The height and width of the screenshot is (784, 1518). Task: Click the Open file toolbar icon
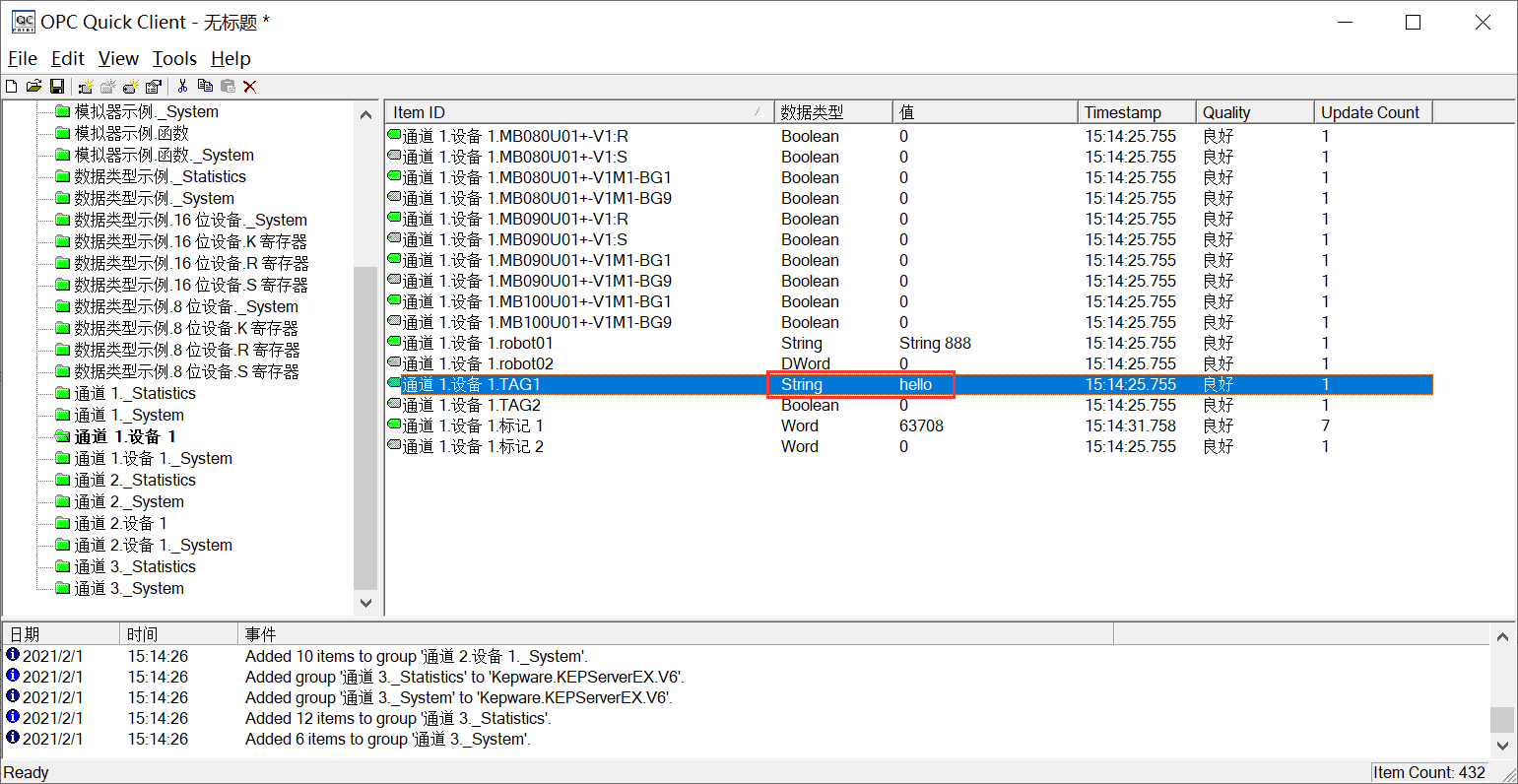click(33, 87)
